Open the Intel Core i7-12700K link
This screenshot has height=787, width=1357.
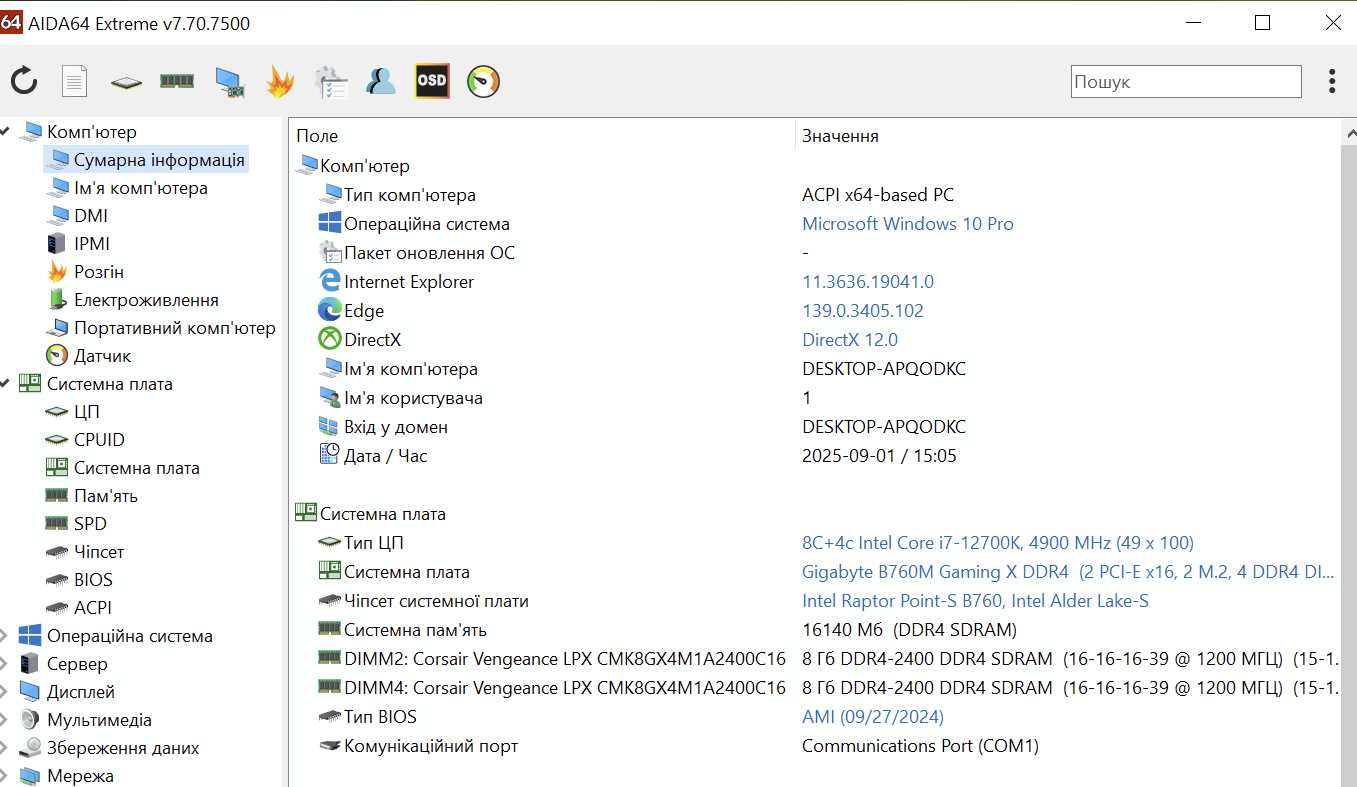(998, 543)
